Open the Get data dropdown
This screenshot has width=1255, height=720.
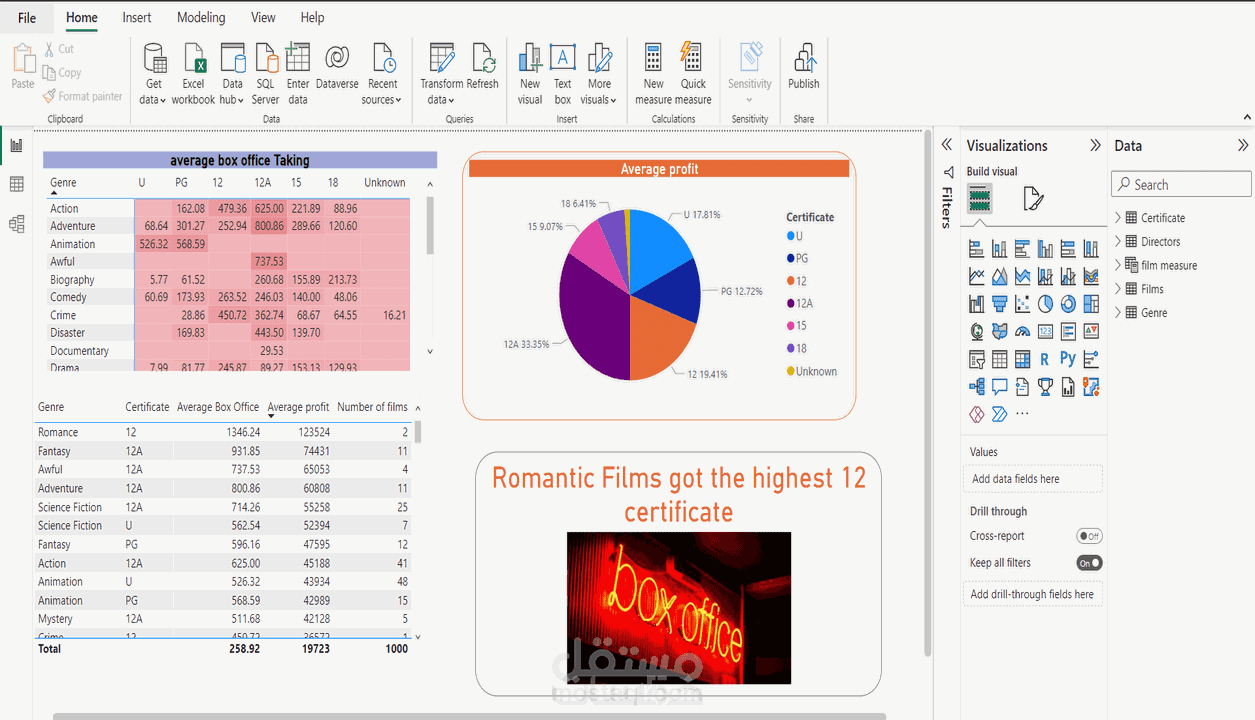click(x=152, y=70)
